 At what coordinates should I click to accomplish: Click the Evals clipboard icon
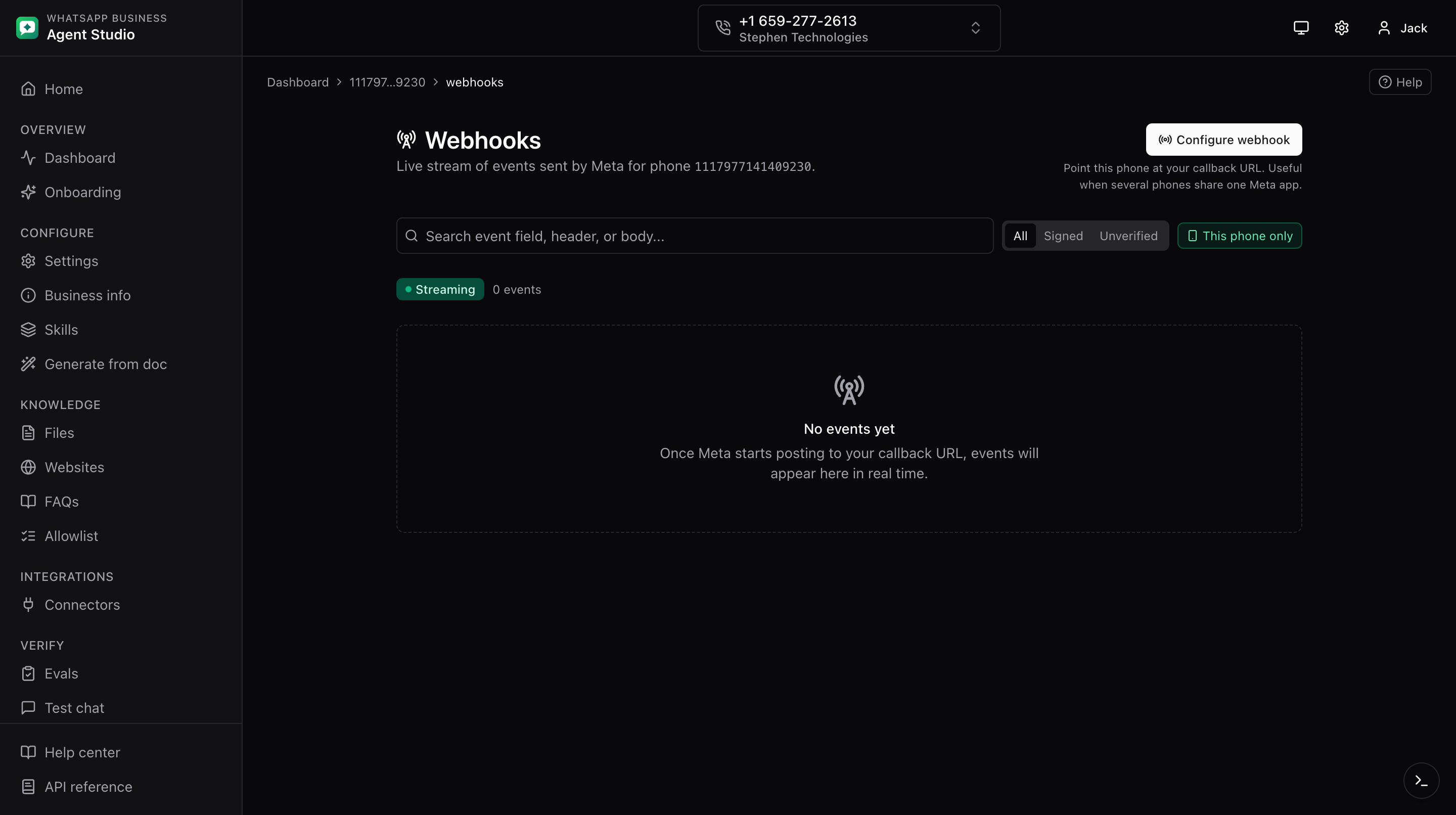[28, 674]
